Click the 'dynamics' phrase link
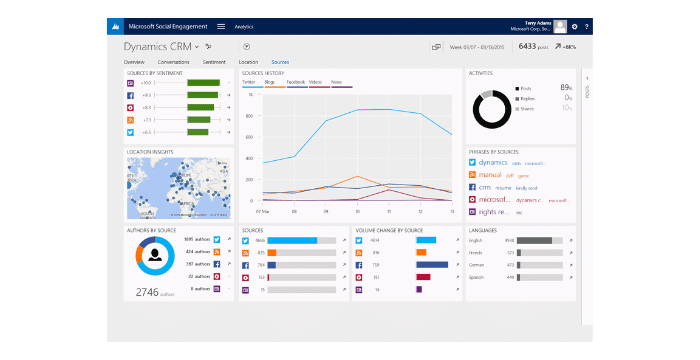Screen dimensions: 700x360 click(x=493, y=163)
